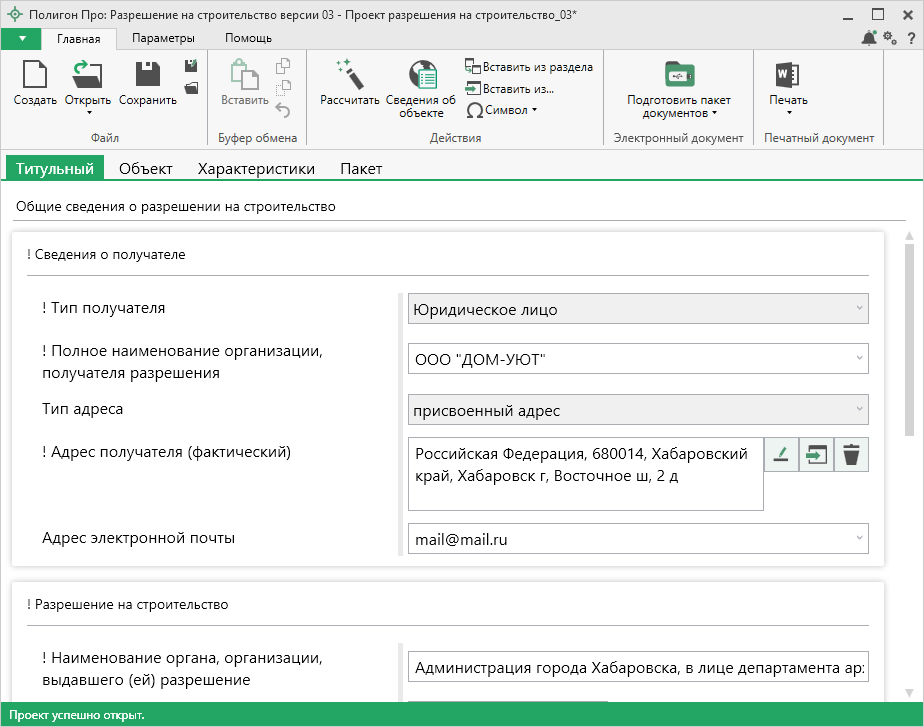Click the trash icon to delete address
The image size is (924, 727).
pos(851,455)
